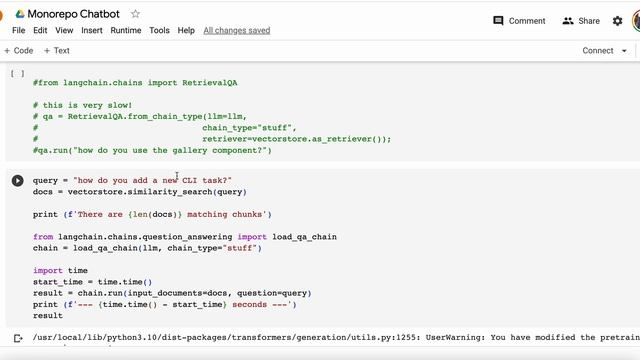Add a new Text cell
Image resolution: width=640 pixels, height=360 pixels.
click(57, 51)
